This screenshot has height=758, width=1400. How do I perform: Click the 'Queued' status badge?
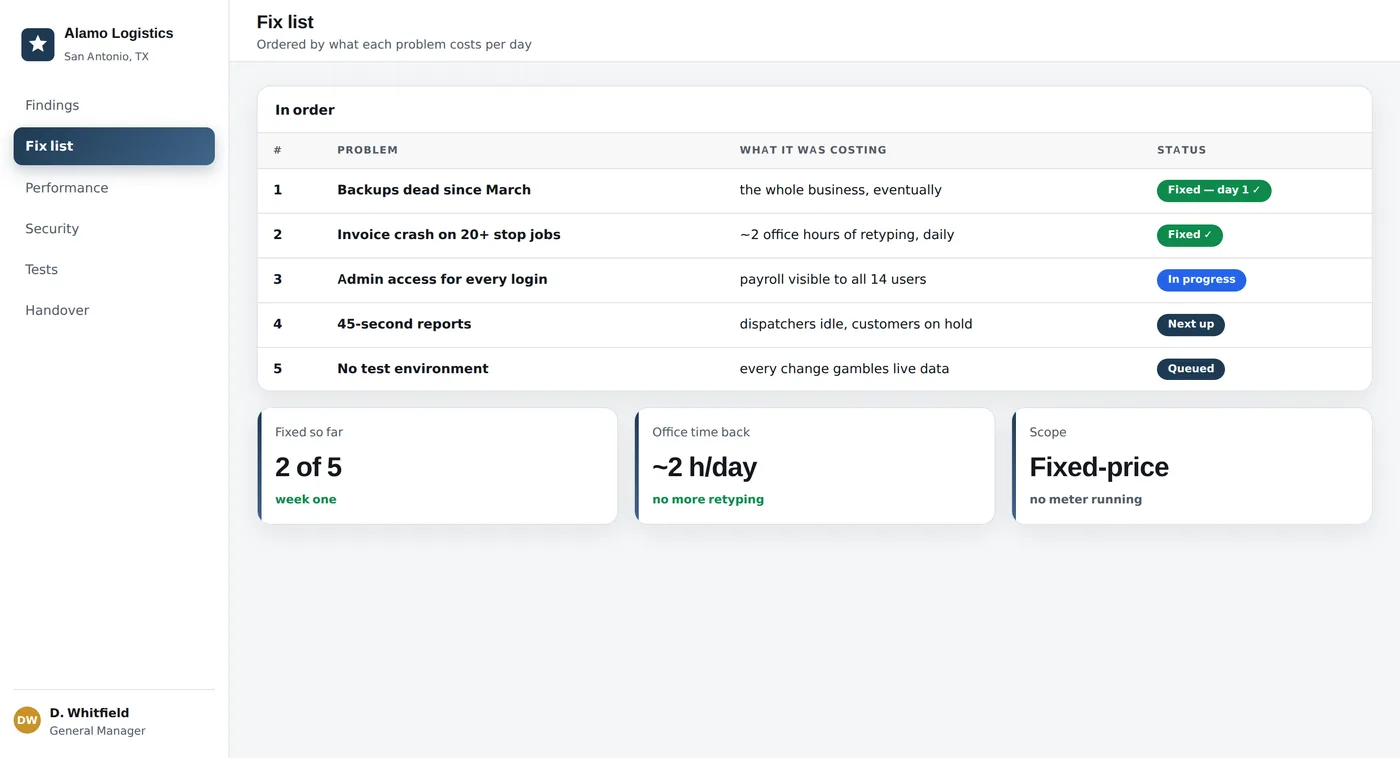point(1191,369)
